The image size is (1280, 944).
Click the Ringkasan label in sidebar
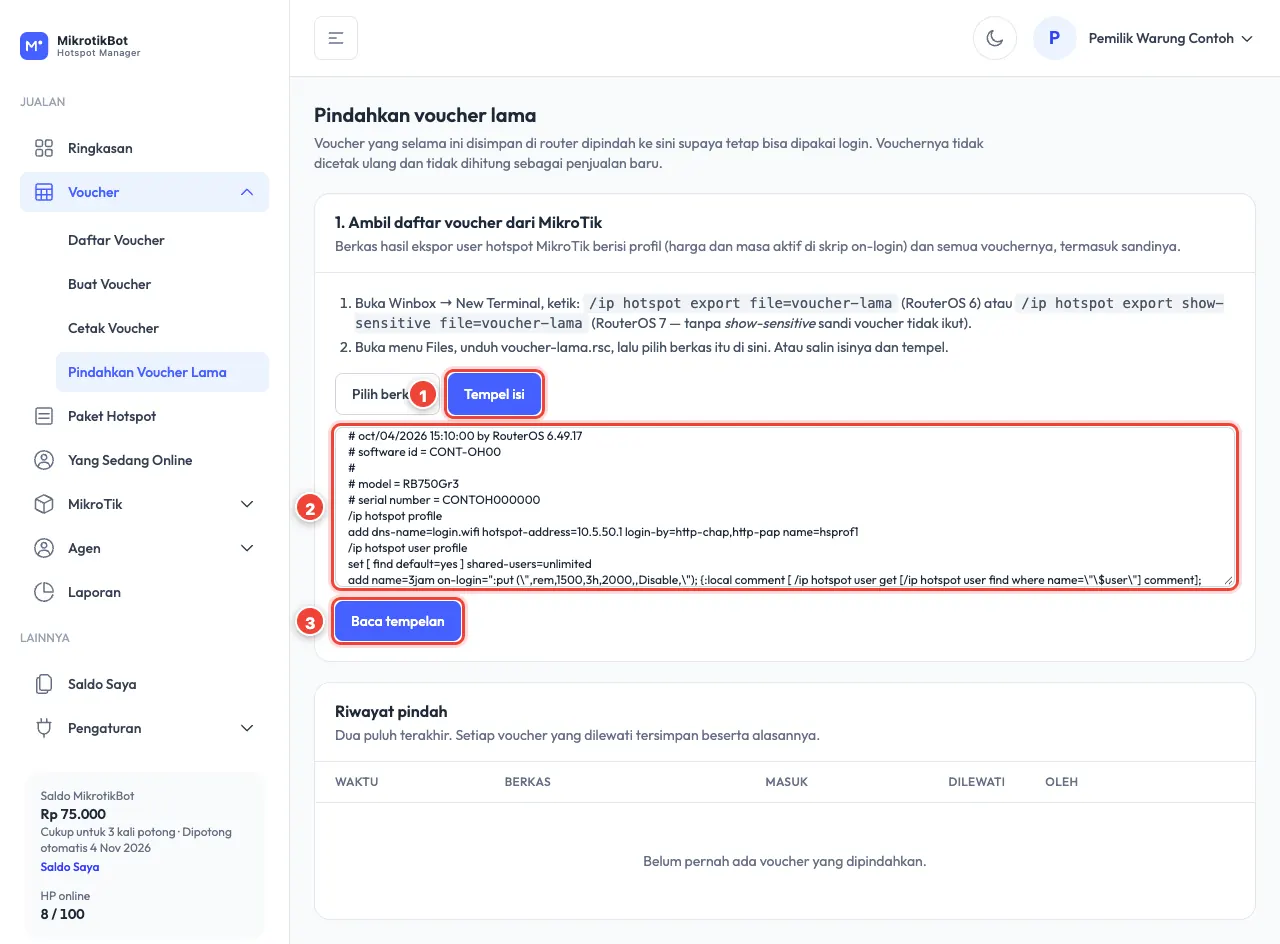click(100, 148)
